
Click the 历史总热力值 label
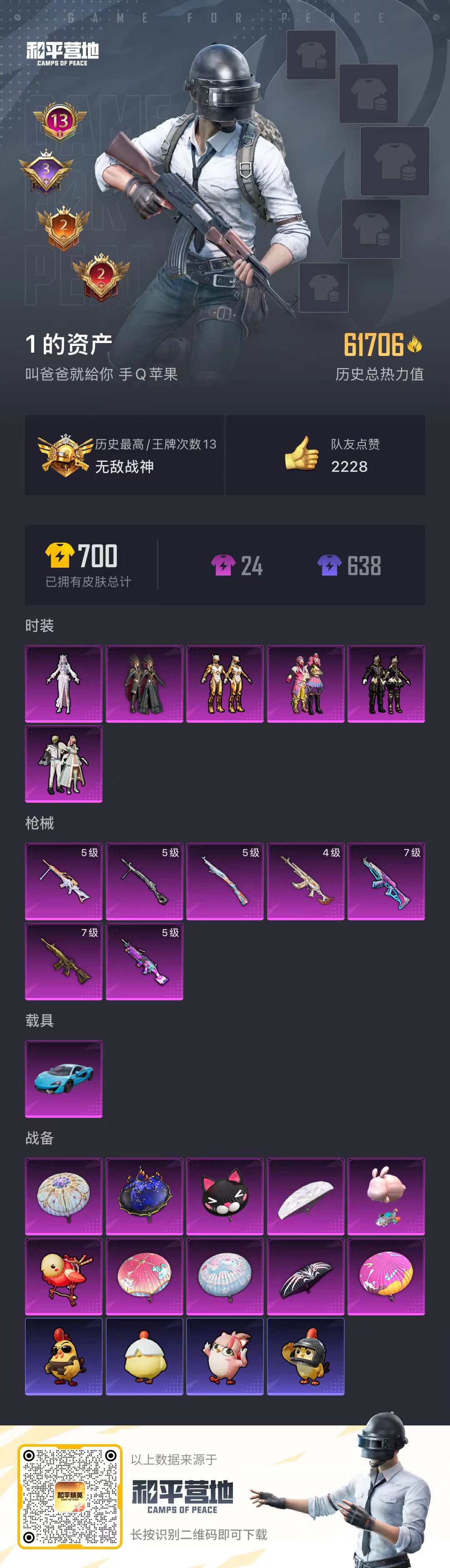point(380,374)
